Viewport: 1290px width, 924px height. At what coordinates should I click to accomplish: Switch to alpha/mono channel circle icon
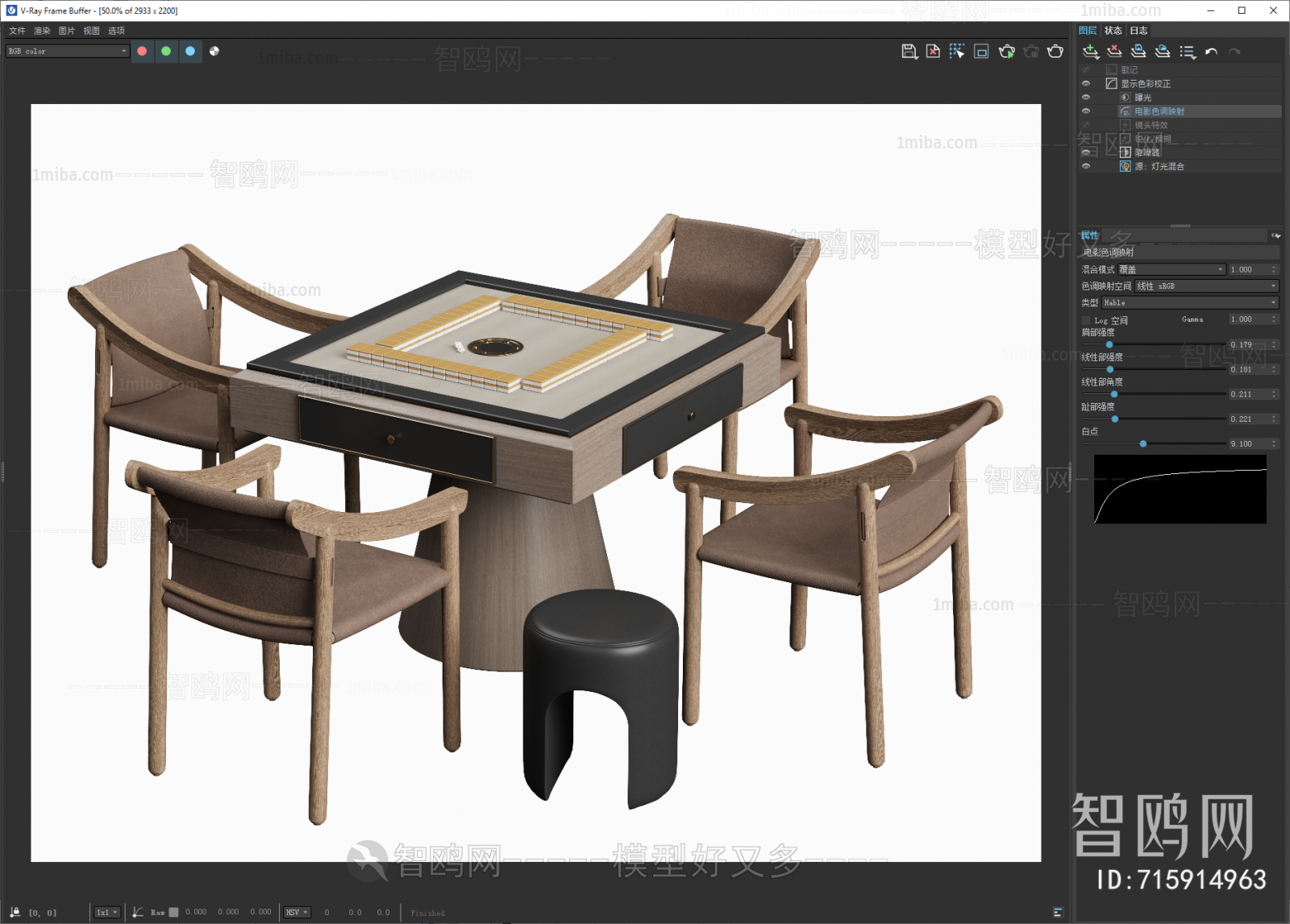[214, 51]
